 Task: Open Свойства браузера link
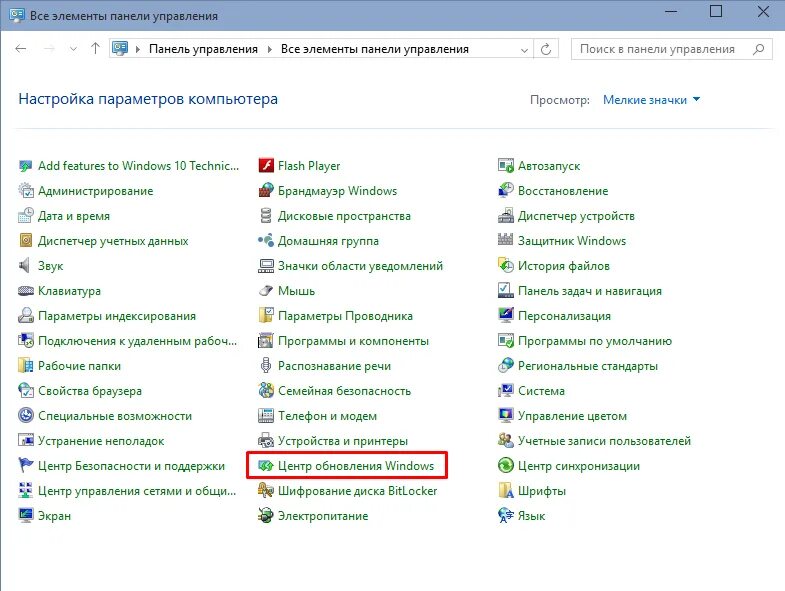90,391
